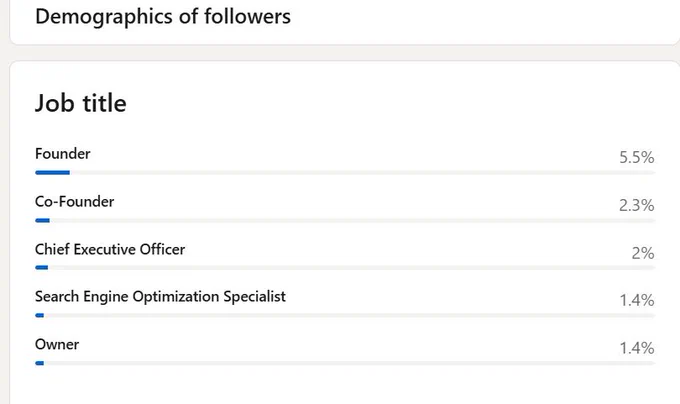Click the Founder blue progress bar

point(52,173)
